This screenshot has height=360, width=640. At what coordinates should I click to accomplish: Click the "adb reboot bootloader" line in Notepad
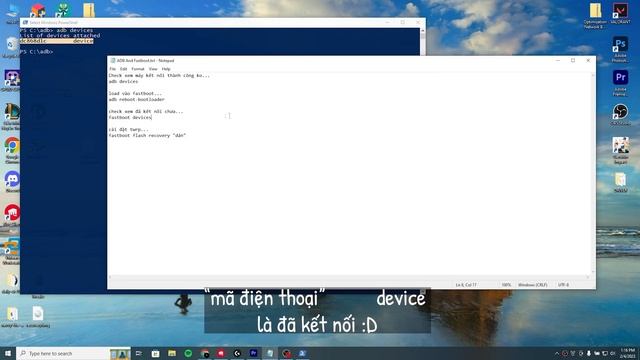coord(137,100)
